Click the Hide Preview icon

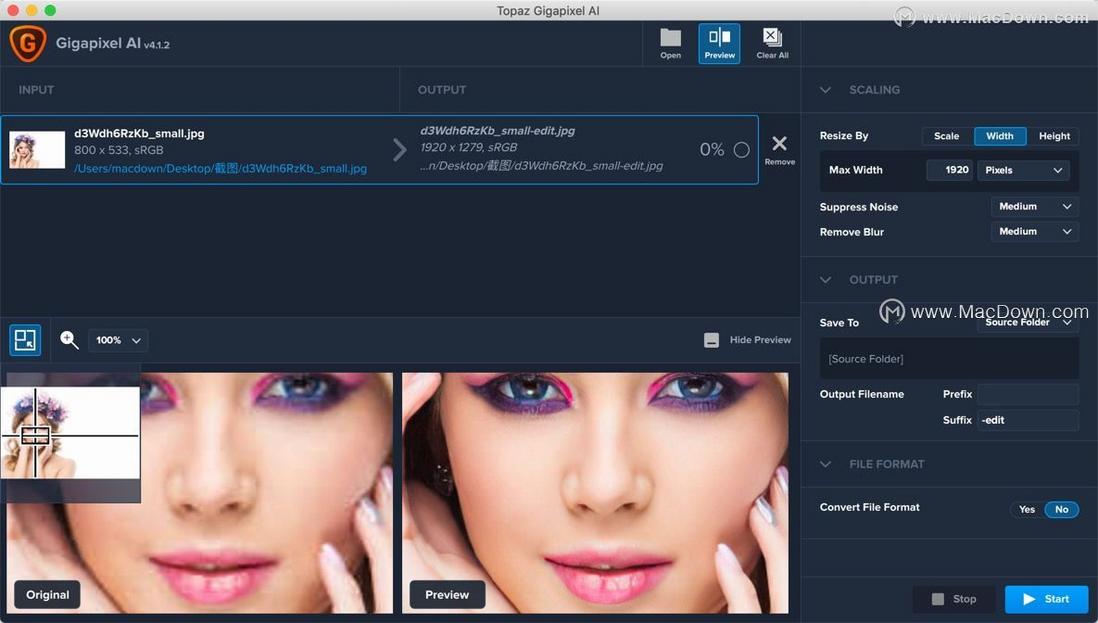tap(711, 340)
